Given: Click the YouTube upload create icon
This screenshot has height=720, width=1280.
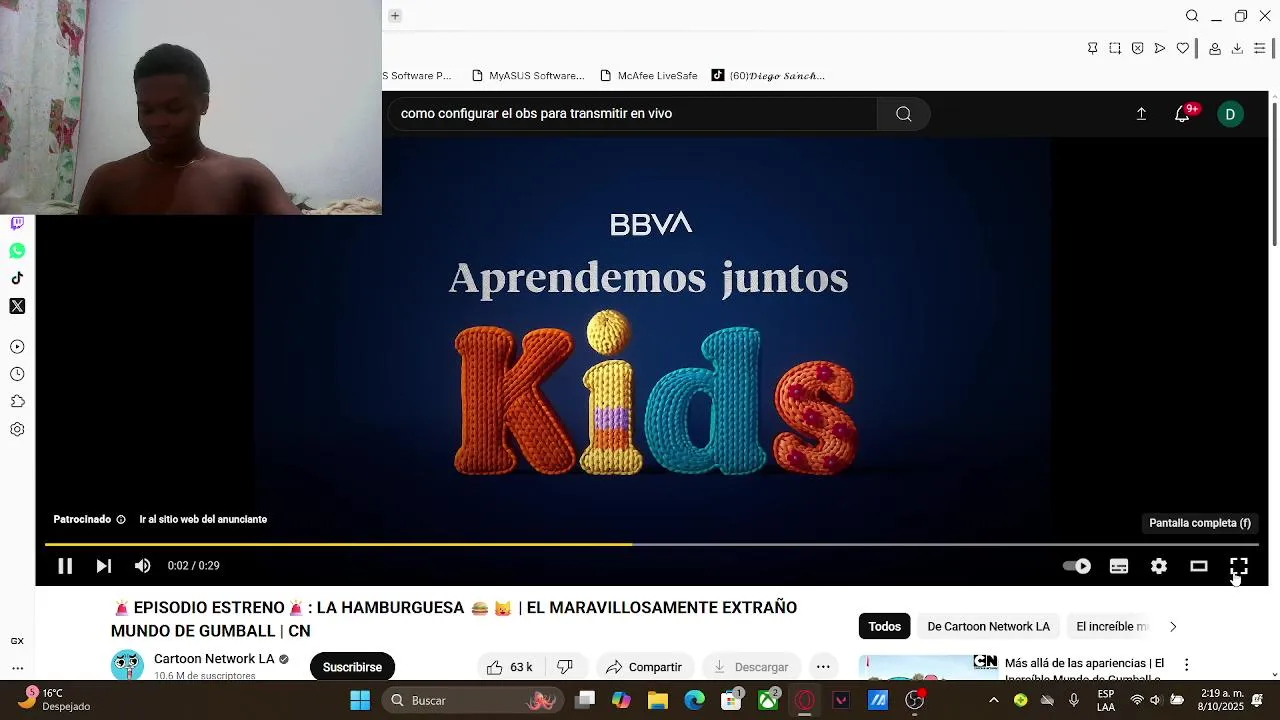Looking at the screenshot, I should pos(1141,114).
